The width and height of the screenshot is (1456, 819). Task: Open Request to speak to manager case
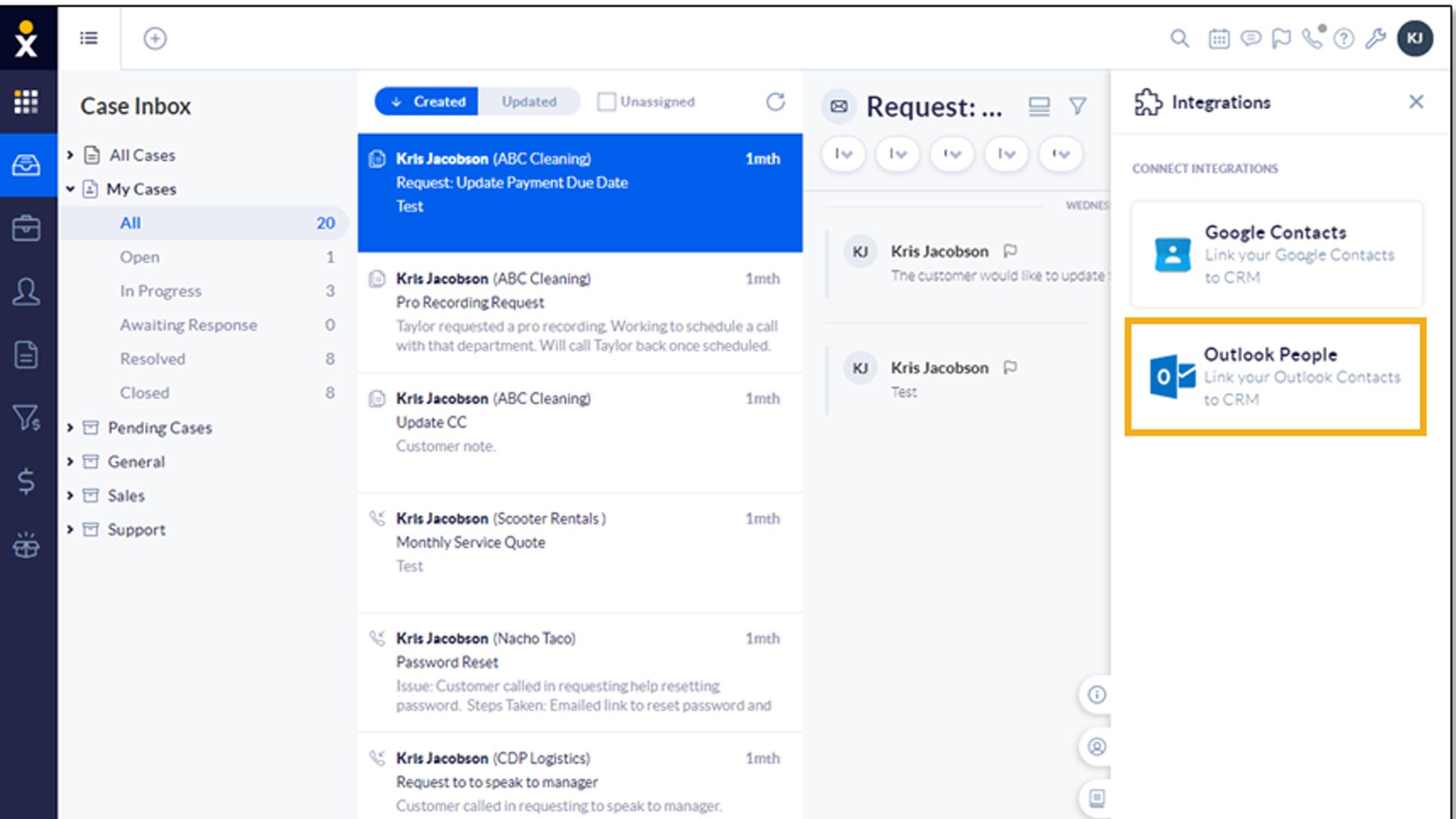pyautogui.click(x=580, y=777)
